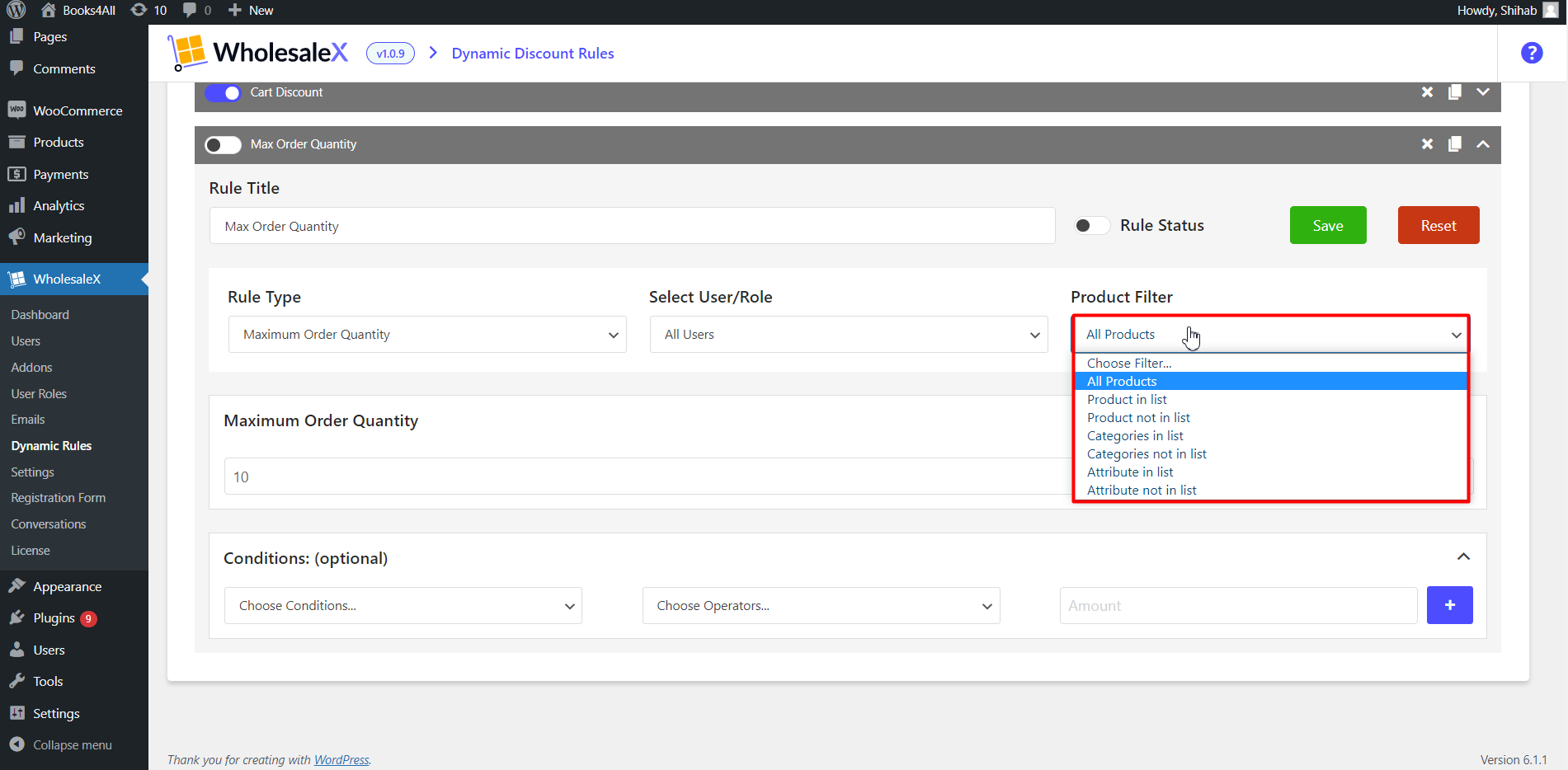This screenshot has height=770, width=1568.
Task: Select 'Categories in list' option
Action: (x=1270, y=435)
